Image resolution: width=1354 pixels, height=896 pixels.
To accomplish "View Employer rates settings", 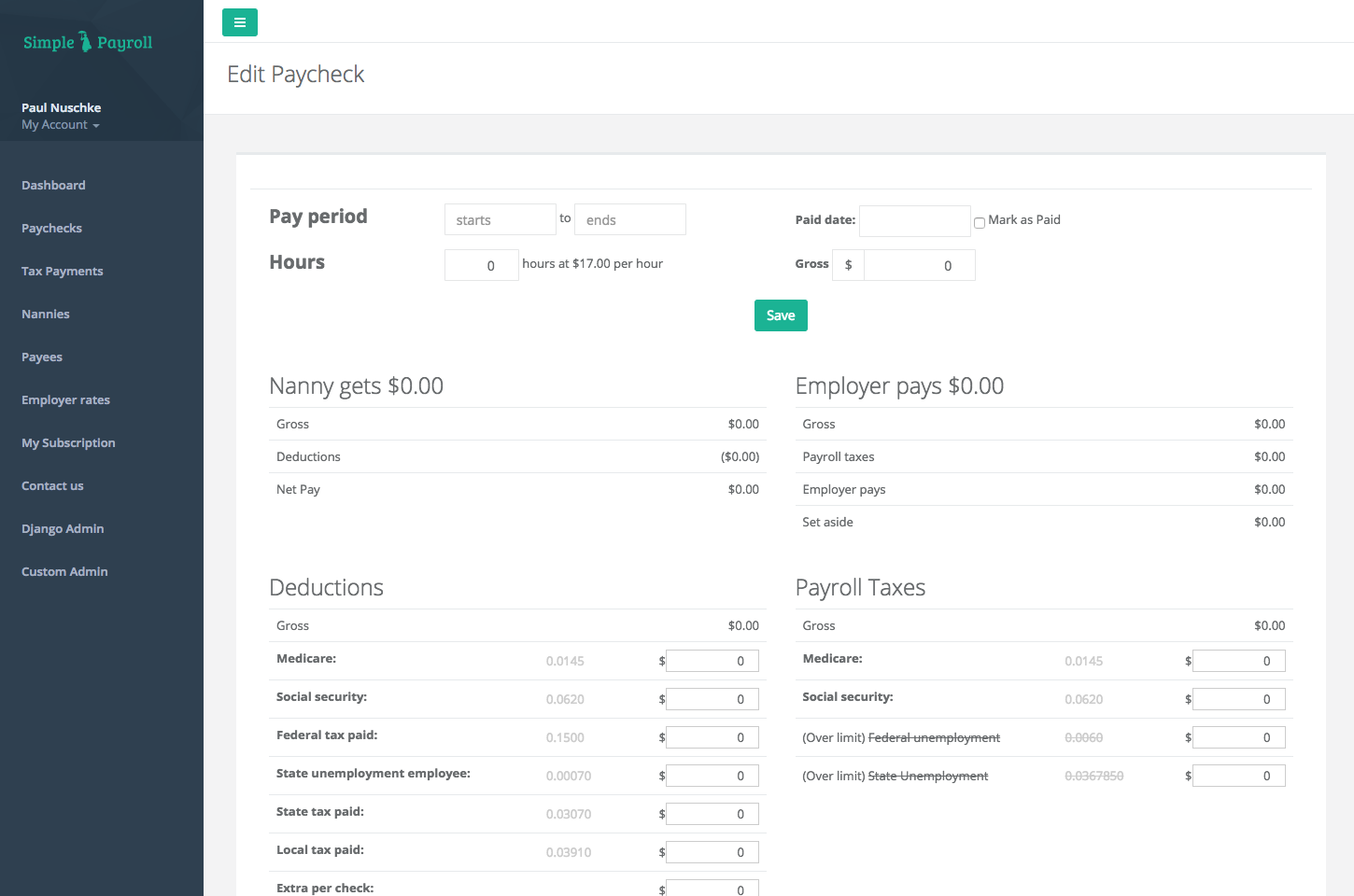I will (x=65, y=399).
